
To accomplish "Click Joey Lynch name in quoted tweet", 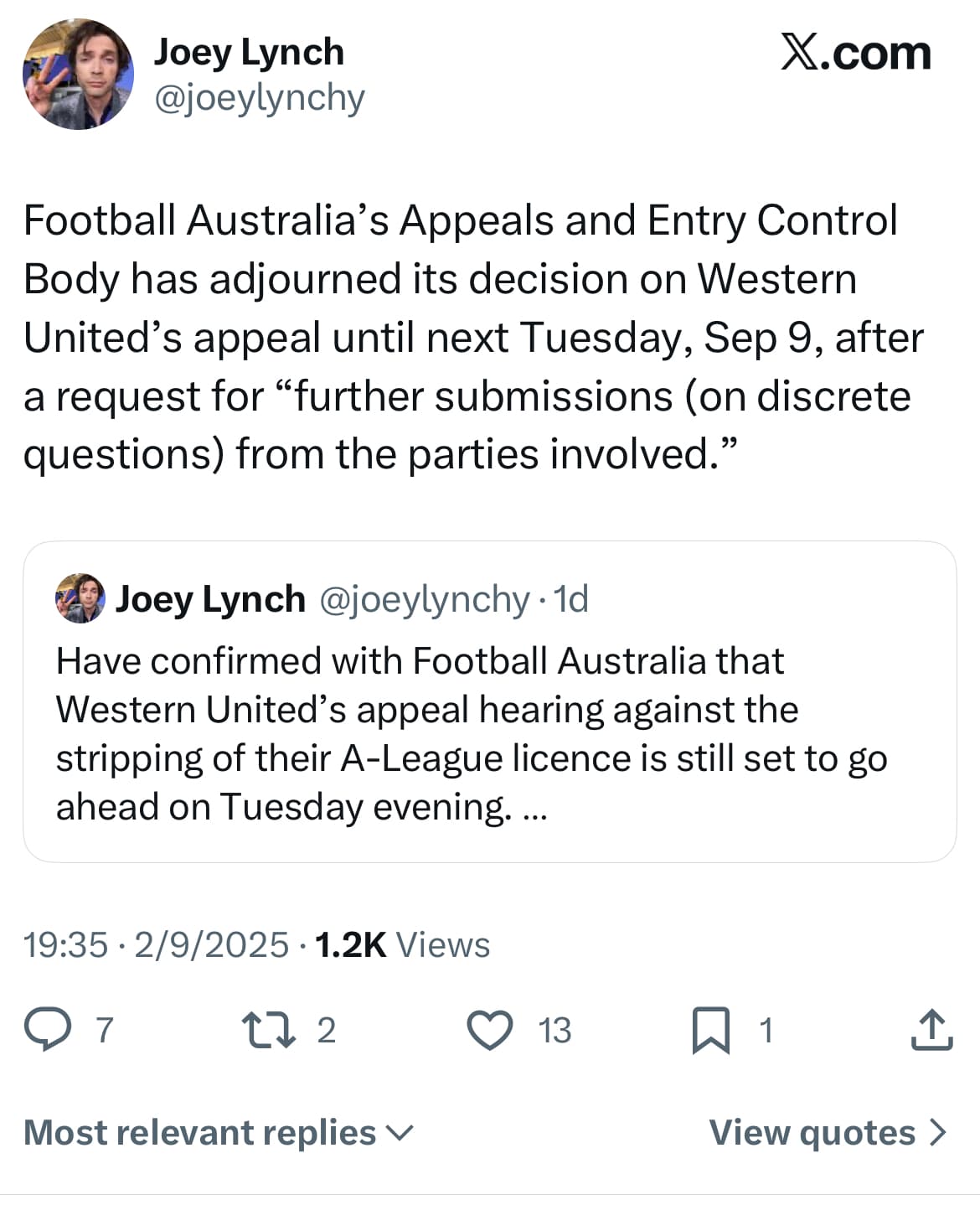I will pyautogui.click(x=210, y=599).
